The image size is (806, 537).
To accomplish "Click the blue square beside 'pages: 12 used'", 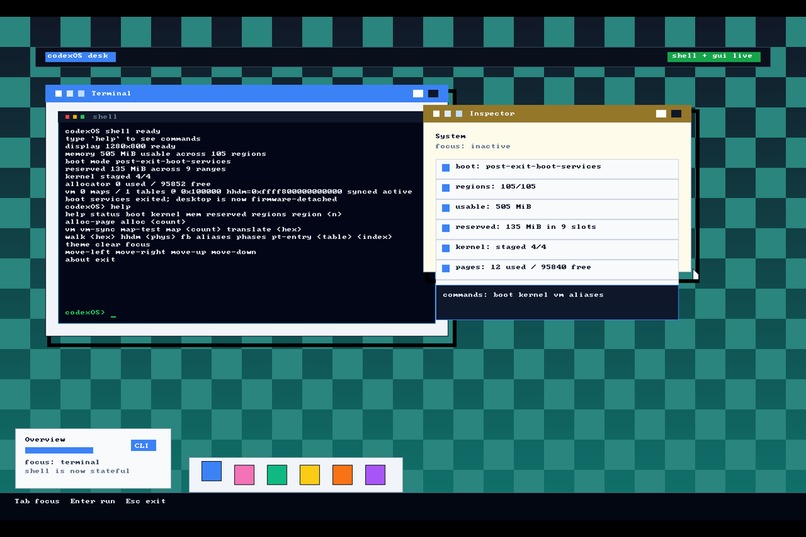I will pos(446,268).
